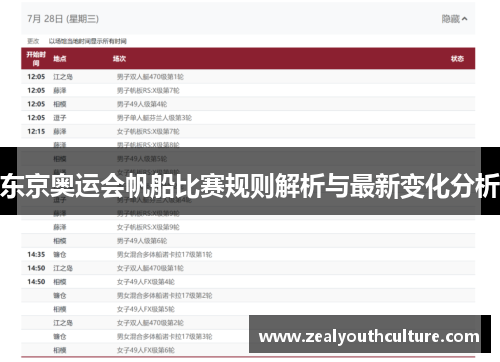Click the 更改 time zone link
Screen dimensions: 500x362
33,41
